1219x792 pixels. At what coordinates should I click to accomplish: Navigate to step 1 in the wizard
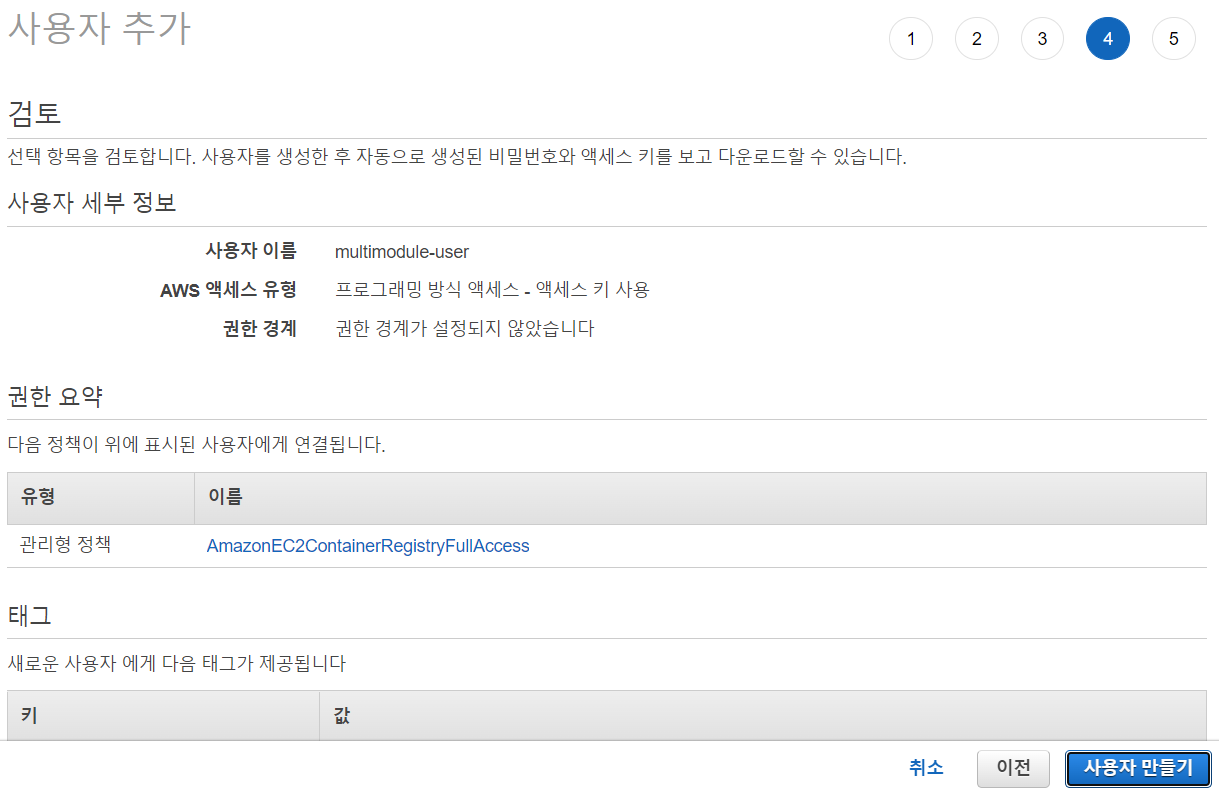tap(910, 38)
